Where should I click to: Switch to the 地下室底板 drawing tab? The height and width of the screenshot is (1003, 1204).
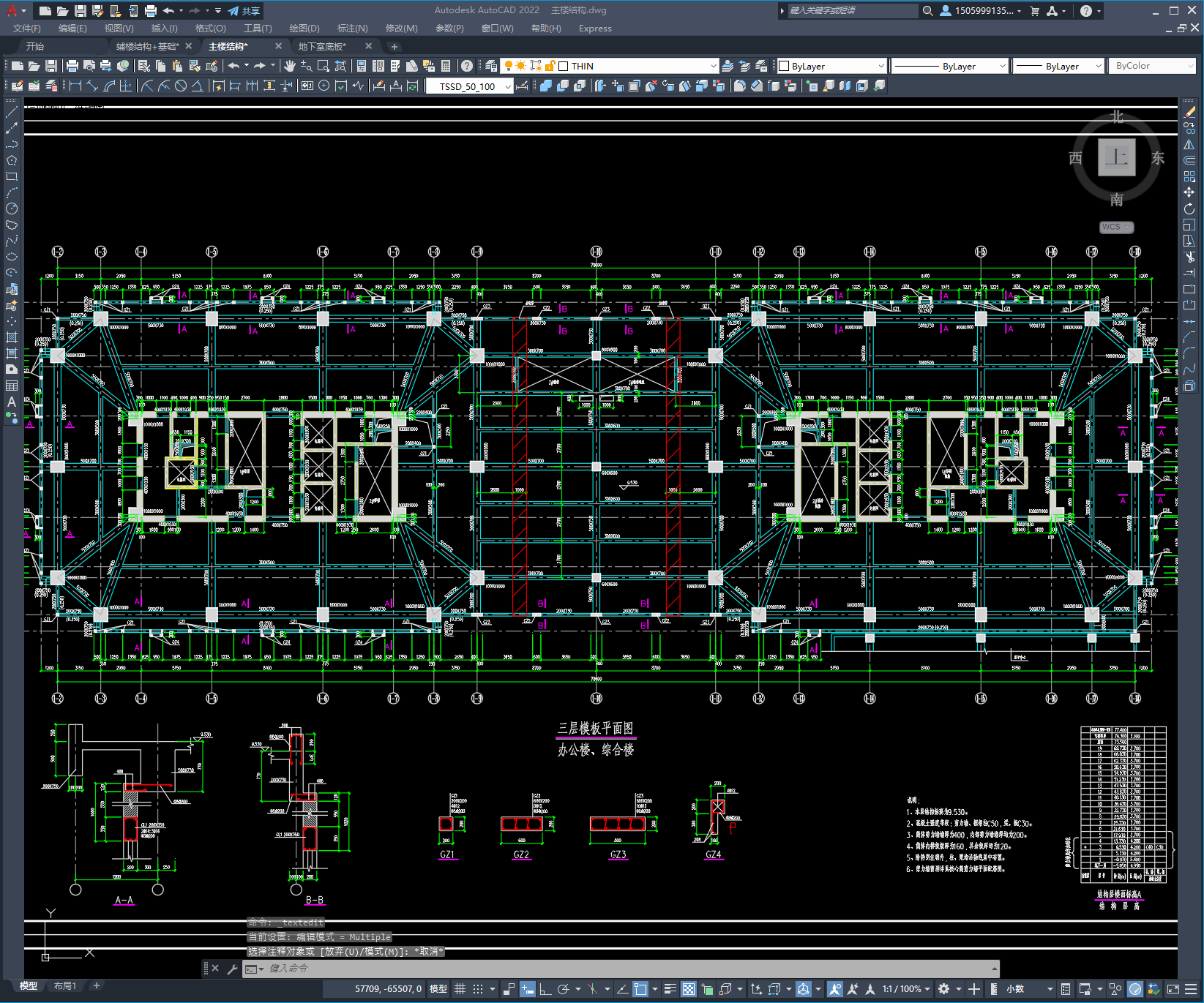(x=322, y=46)
